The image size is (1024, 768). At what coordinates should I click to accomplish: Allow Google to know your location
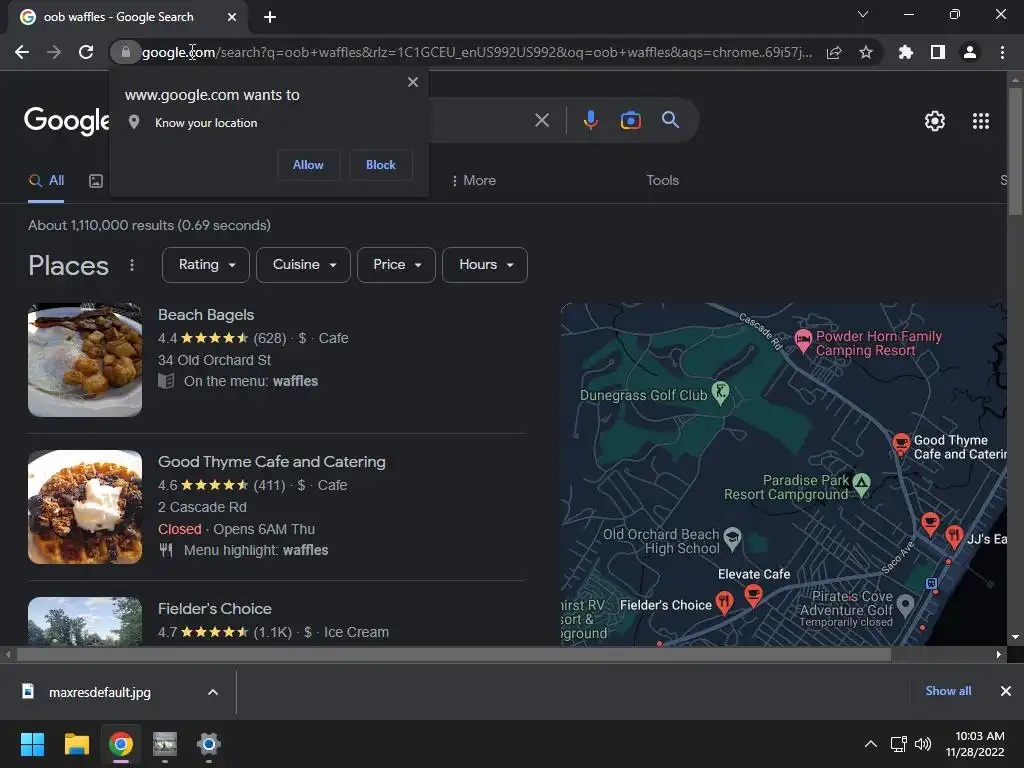pyautogui.click(x=308, y=165)
